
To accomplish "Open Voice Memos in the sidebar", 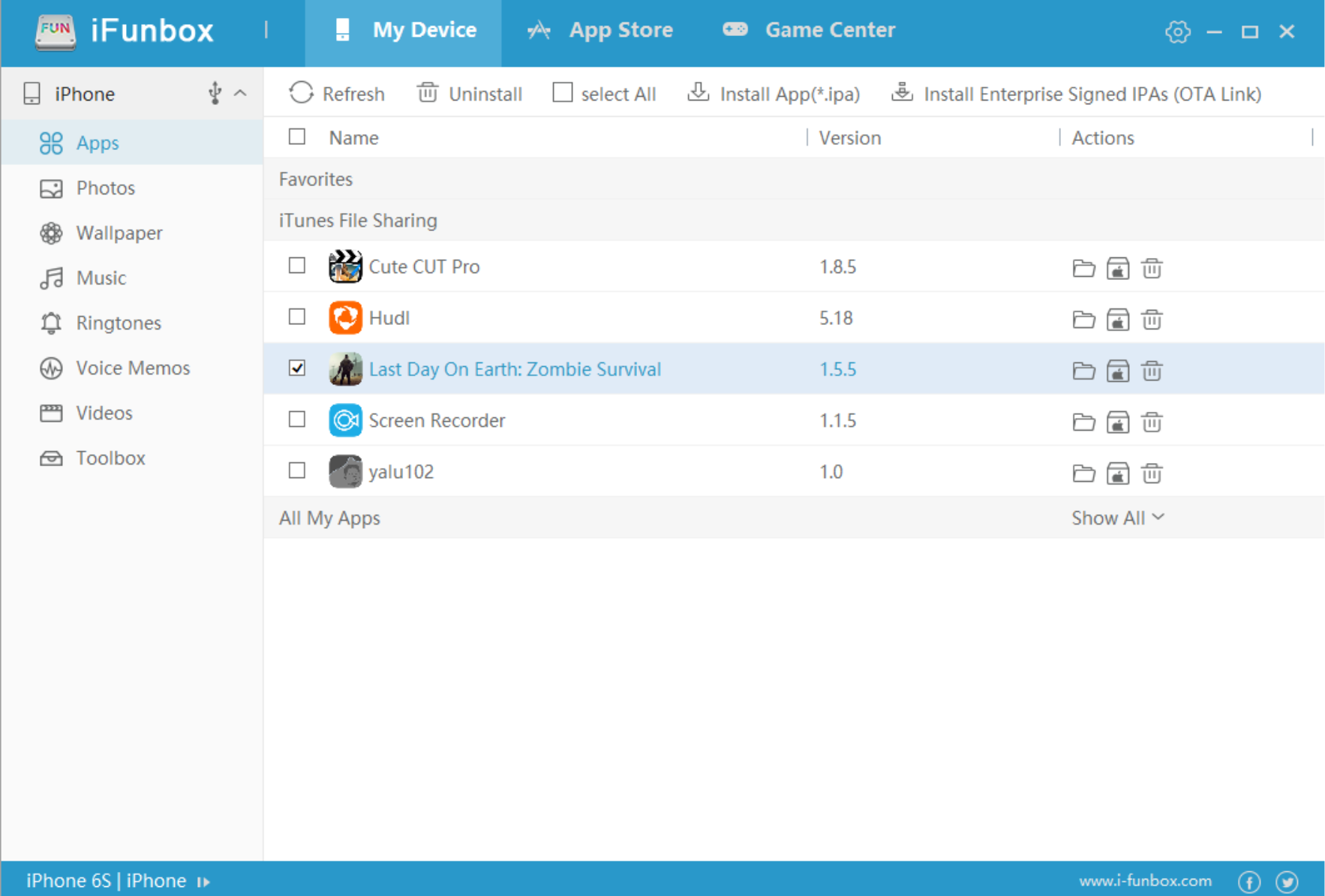I will click(x=132, y=368).
